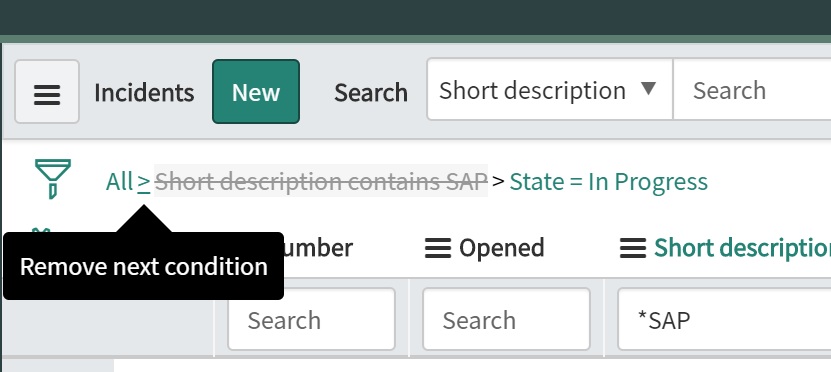Remove next condition via underlined arrow after All
This screenshot has height=372, width=831.
point(144,182)
